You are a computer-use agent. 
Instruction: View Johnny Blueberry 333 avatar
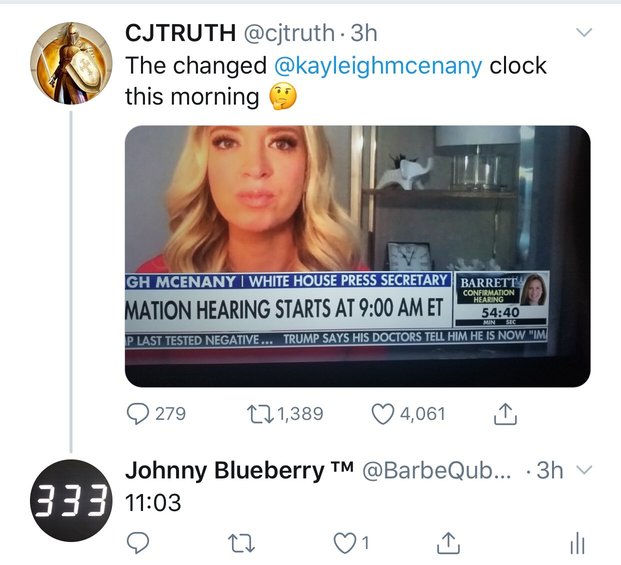click(71, 500)
